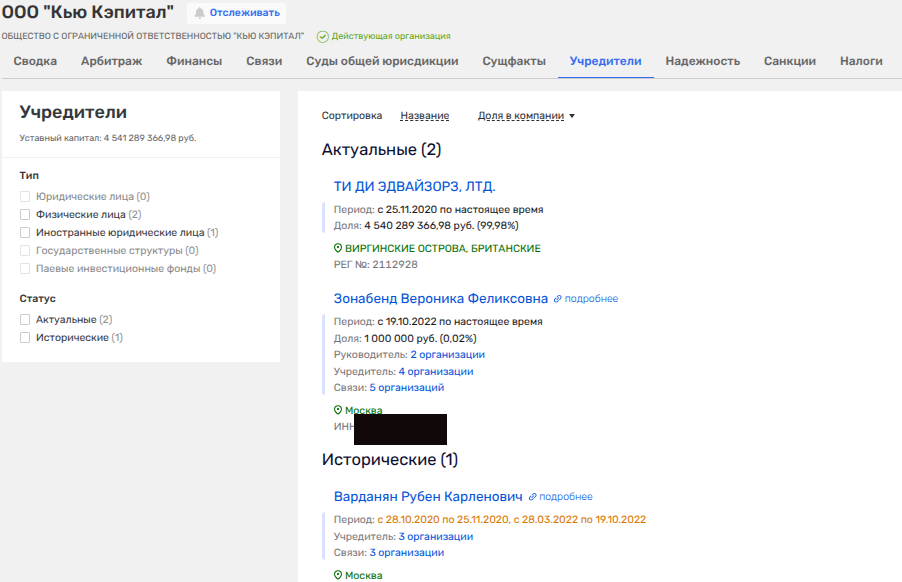Click the location pin icon under Зонабенд
The image size is (902, 582).
(x=338, y=410)
